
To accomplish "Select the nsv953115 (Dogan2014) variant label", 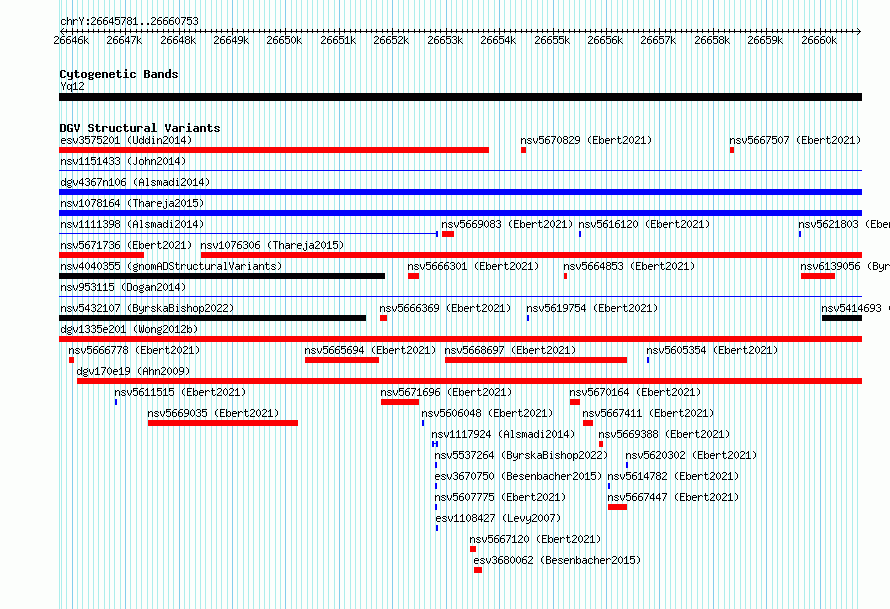I will [123, 287].
